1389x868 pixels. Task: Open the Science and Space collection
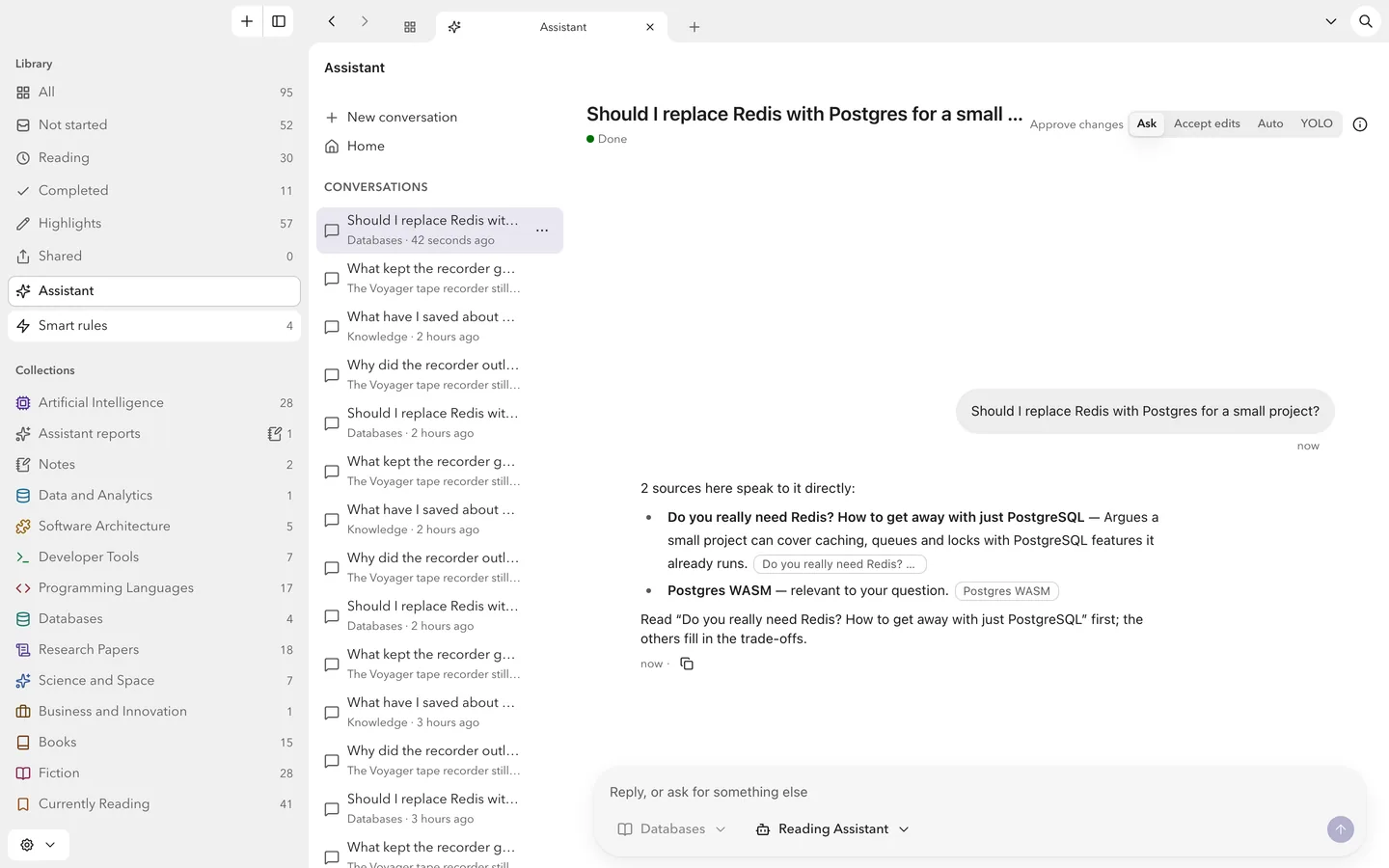154,681
